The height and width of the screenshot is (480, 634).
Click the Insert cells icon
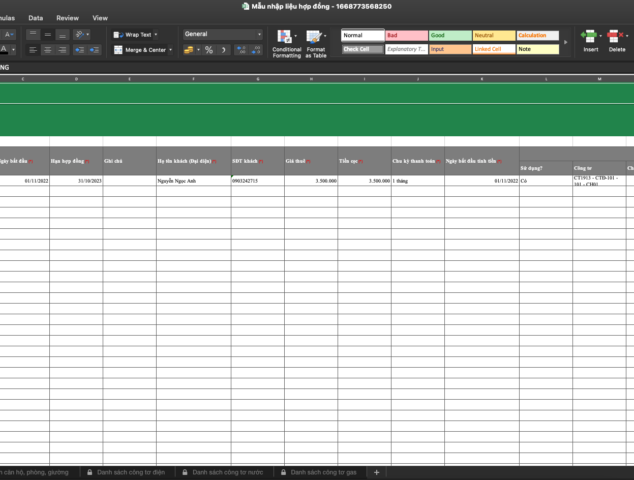[x=591, y=40]
